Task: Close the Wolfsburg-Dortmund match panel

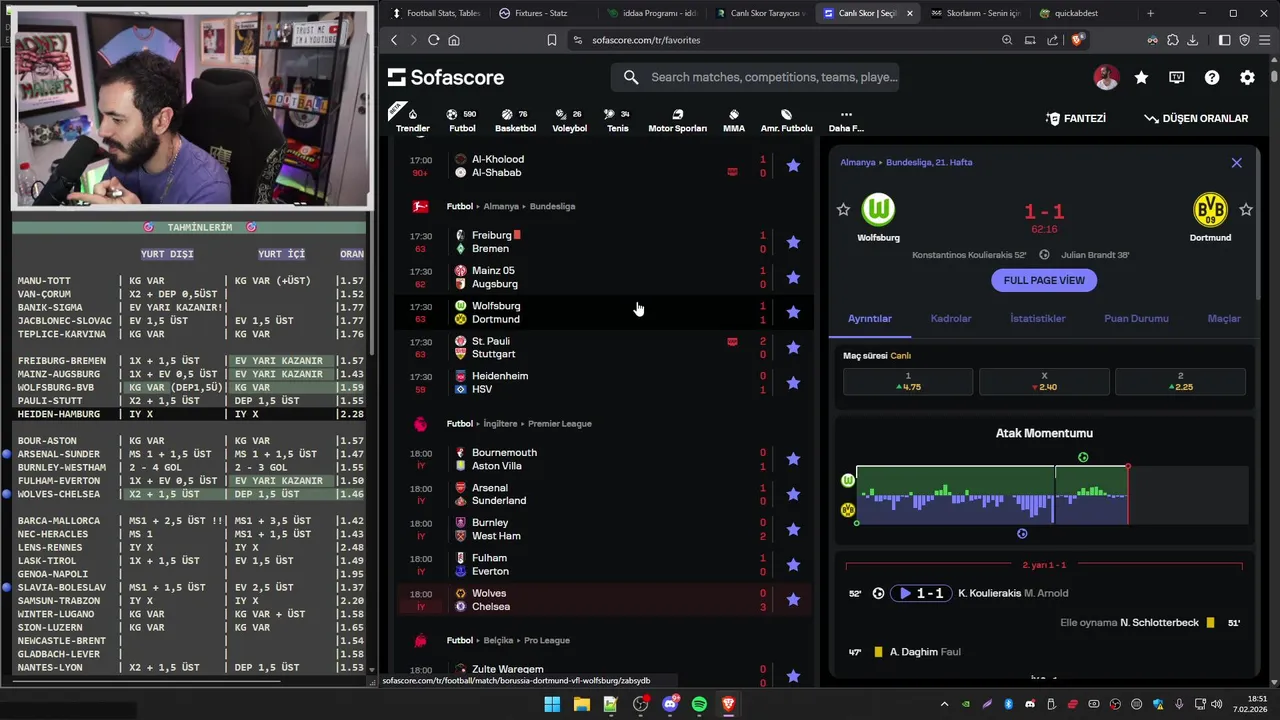Action: point(1236,162)
